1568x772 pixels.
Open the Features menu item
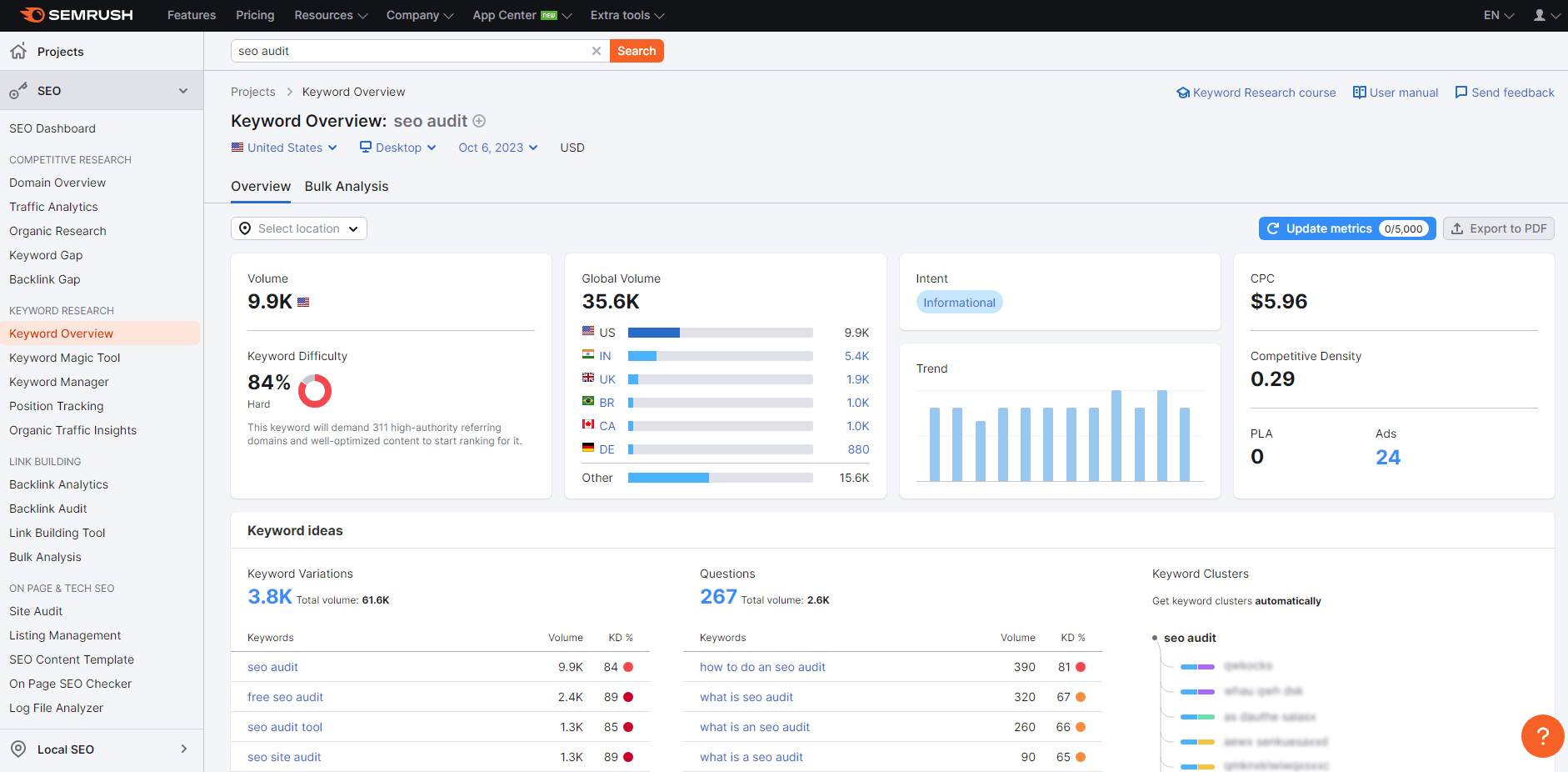[192, 15]
